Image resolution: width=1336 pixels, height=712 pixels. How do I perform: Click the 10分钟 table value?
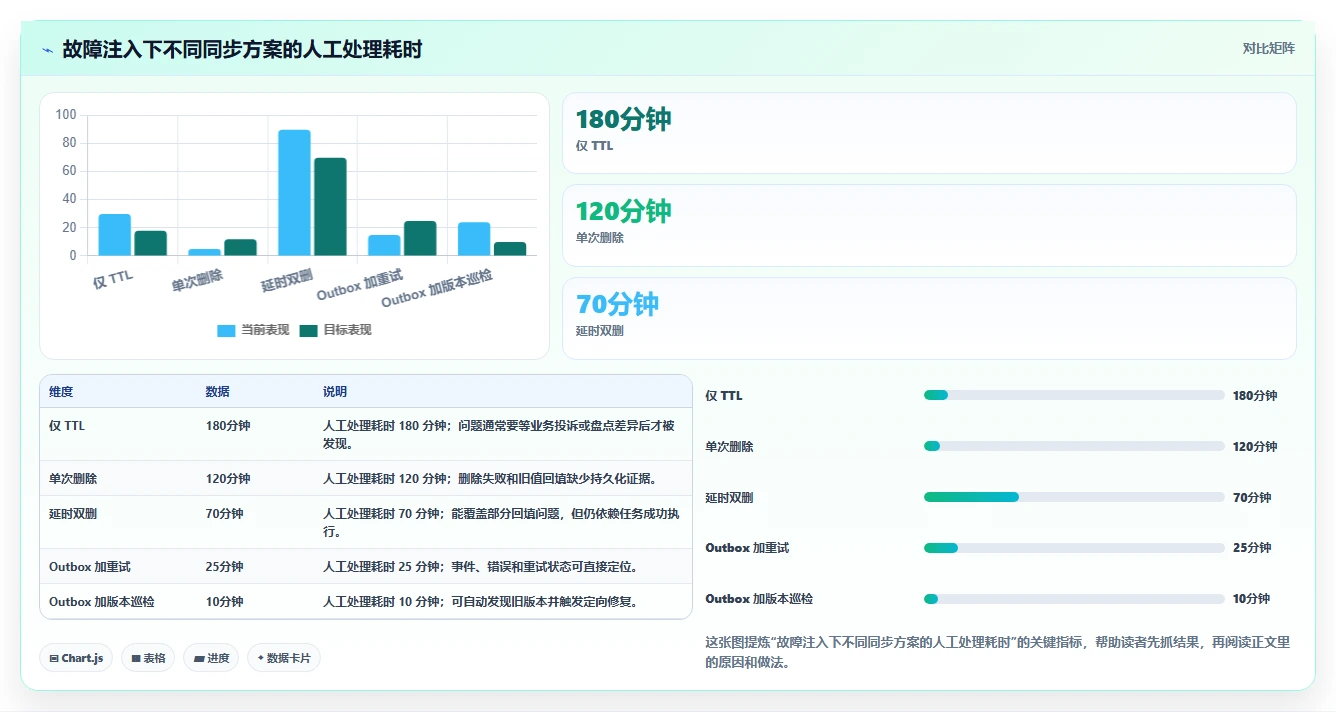pos(224,602)
